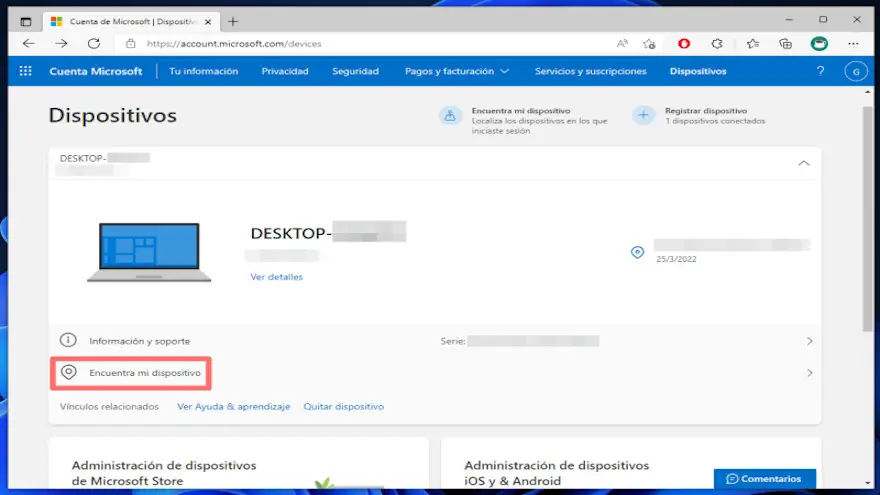Open Servicios y suscripciones
This screenshot has height=495, width=880.
590,71
